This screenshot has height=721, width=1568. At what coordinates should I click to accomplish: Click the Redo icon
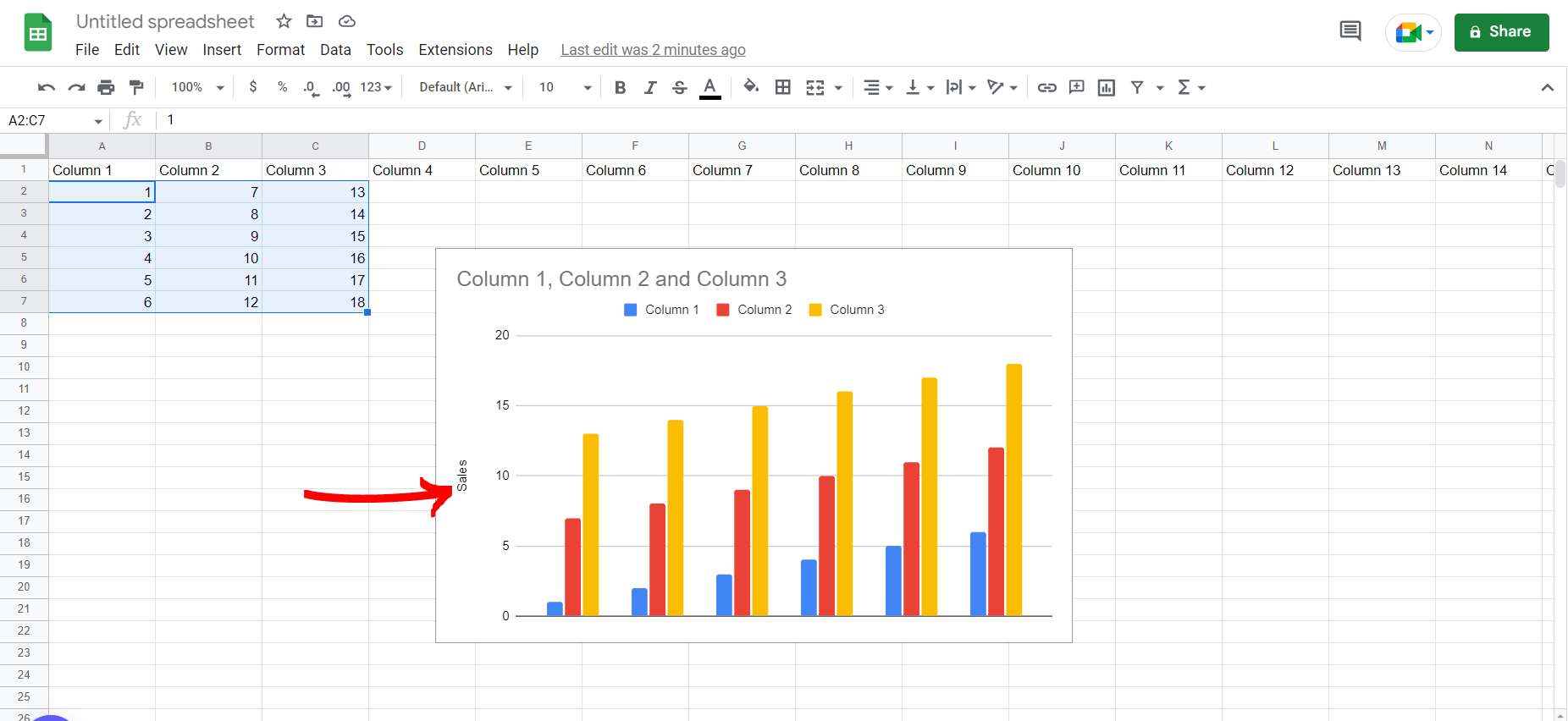(76, 87)
